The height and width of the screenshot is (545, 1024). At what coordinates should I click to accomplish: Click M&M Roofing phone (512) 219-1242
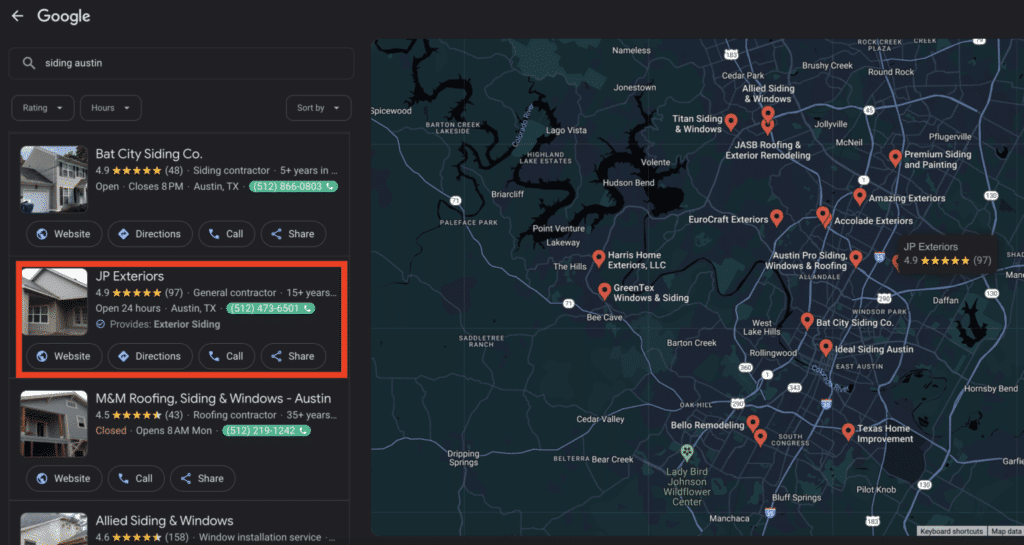tap(266, 431)
